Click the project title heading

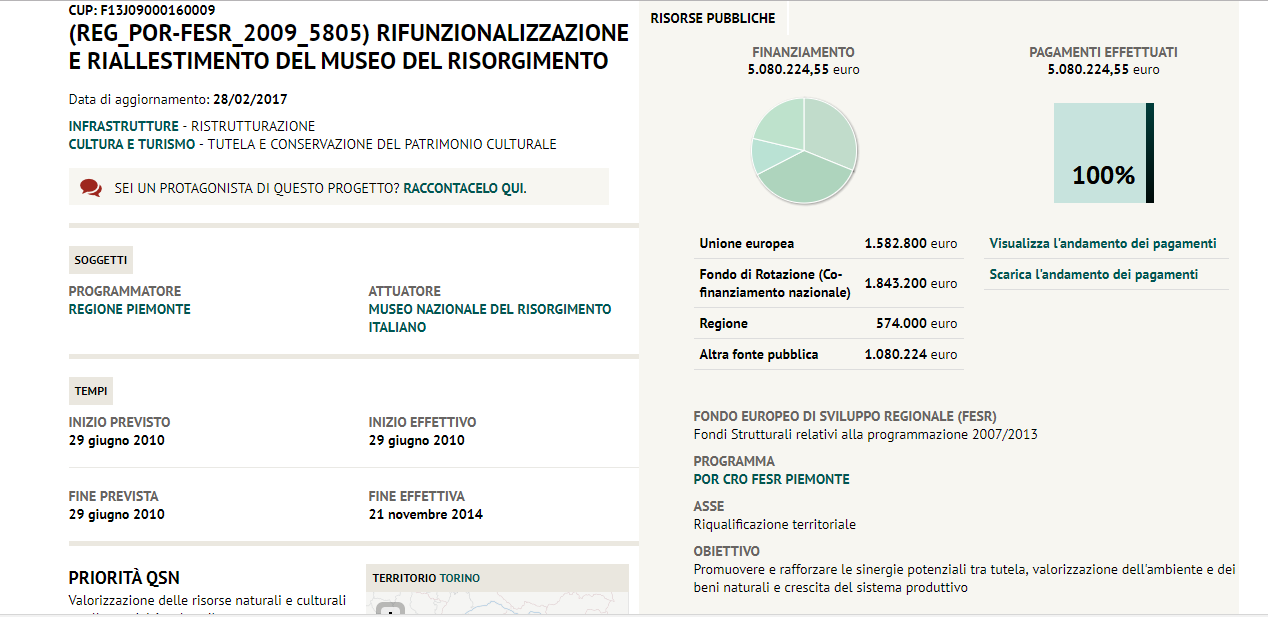pyautogui.click(x=349, y=47)
